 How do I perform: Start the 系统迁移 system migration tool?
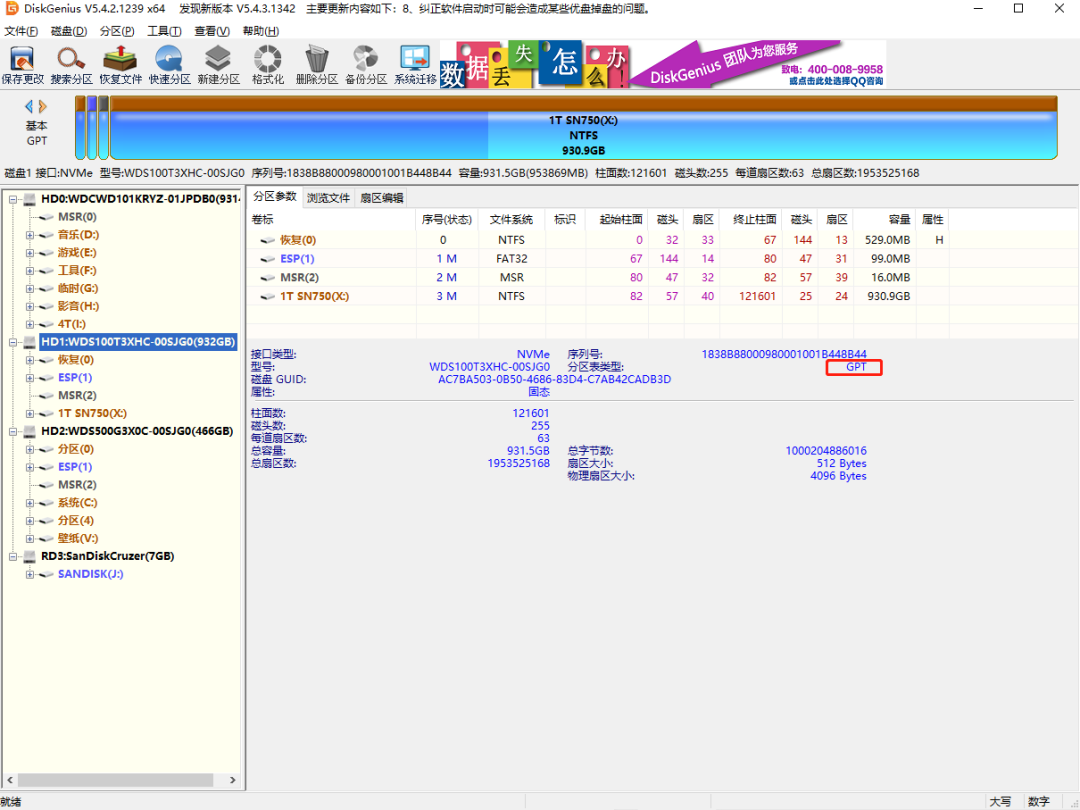(x=415, y=65)
